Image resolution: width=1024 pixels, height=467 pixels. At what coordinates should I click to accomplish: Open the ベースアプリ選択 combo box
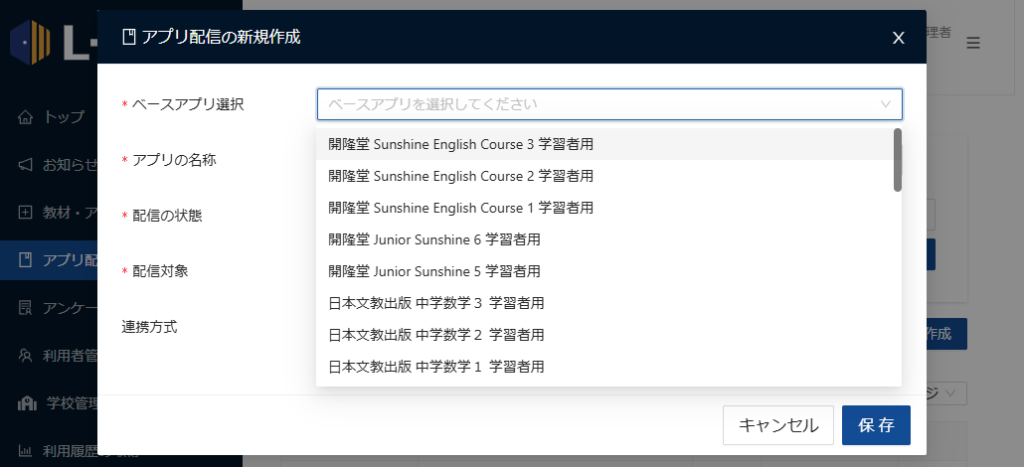[610, 104]
